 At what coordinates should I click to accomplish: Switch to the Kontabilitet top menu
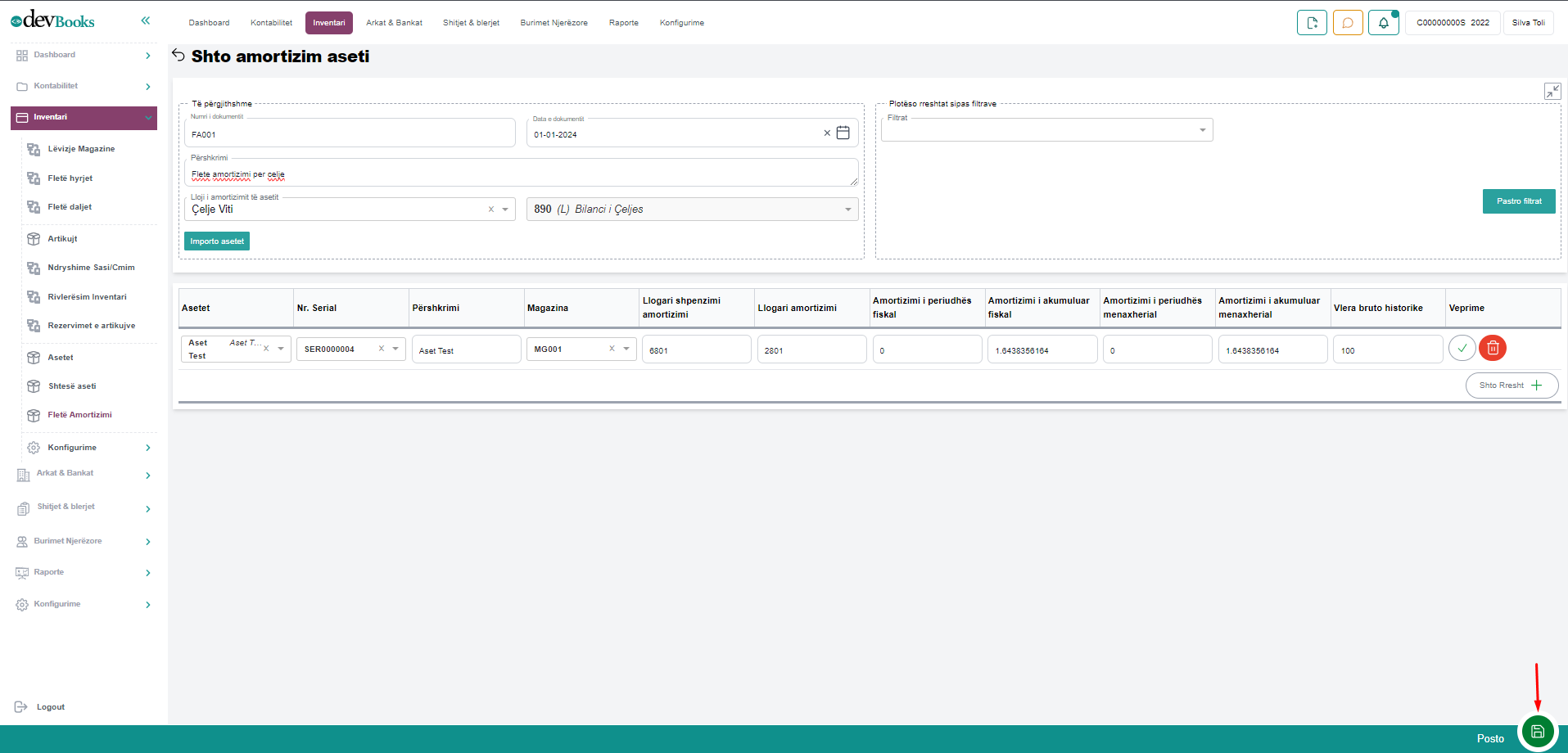271,23
